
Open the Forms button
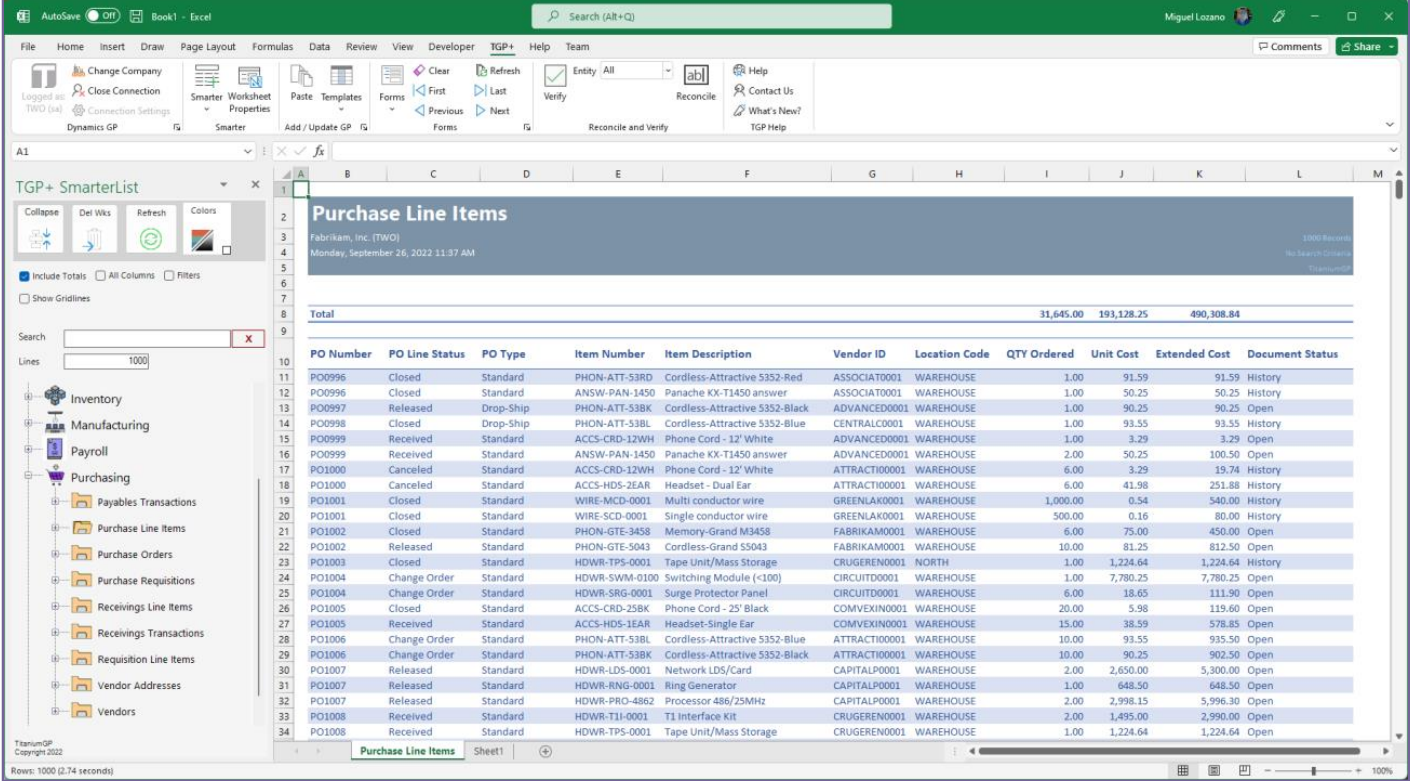pos(392,86)
